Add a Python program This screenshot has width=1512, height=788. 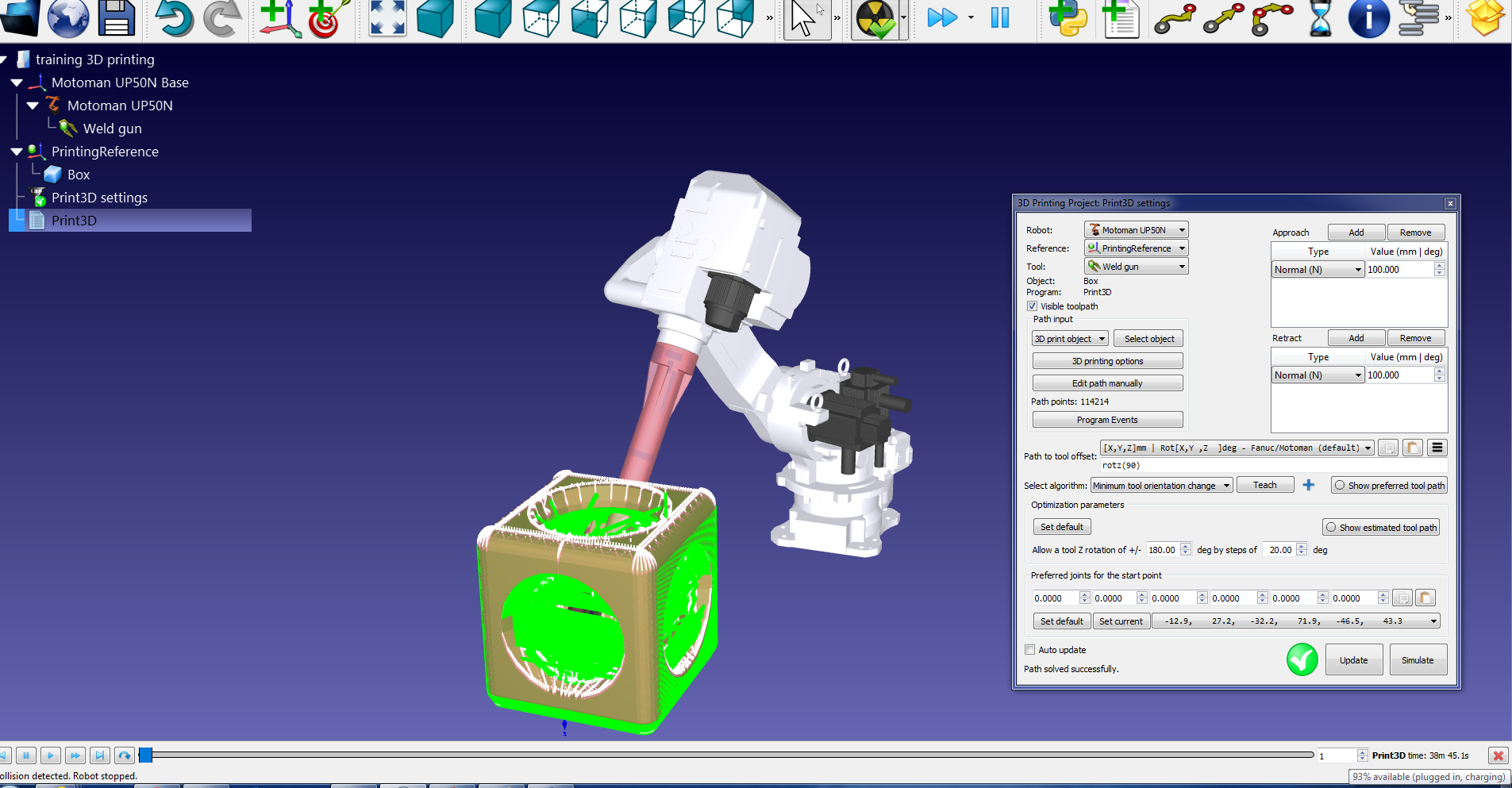tap(1068, 18)
